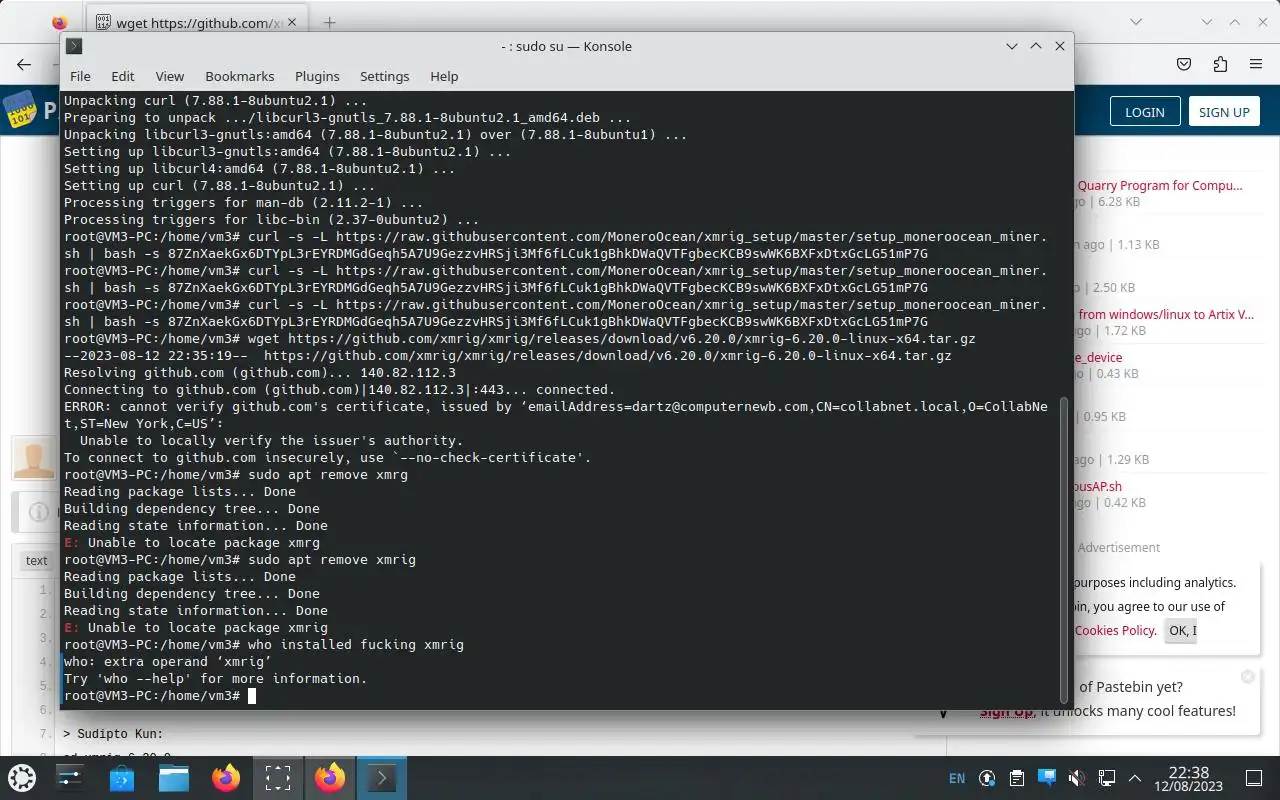This screenshot has width=1280, height=800.
Task: Click the Advertisement label on Pastebin sidebar
Action: pyautogui.click(x=1119, y=547)
